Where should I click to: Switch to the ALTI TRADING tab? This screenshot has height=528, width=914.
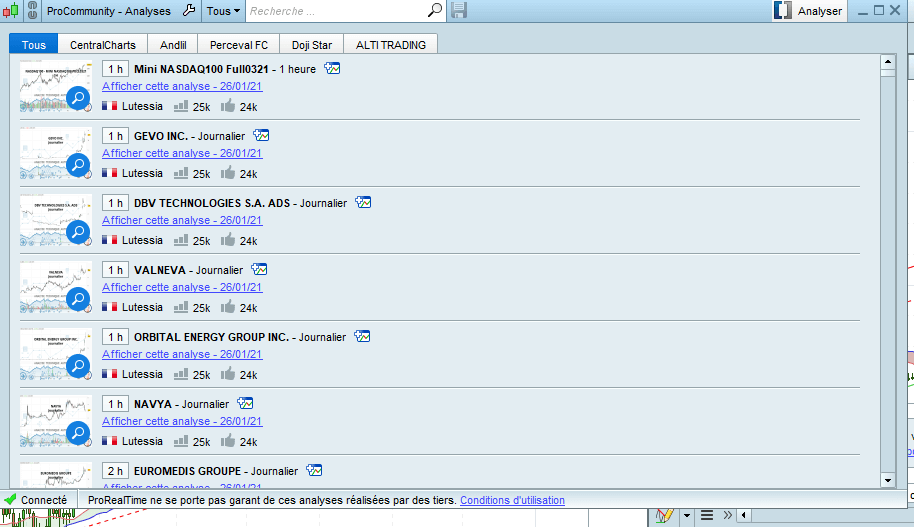point(391,45)
